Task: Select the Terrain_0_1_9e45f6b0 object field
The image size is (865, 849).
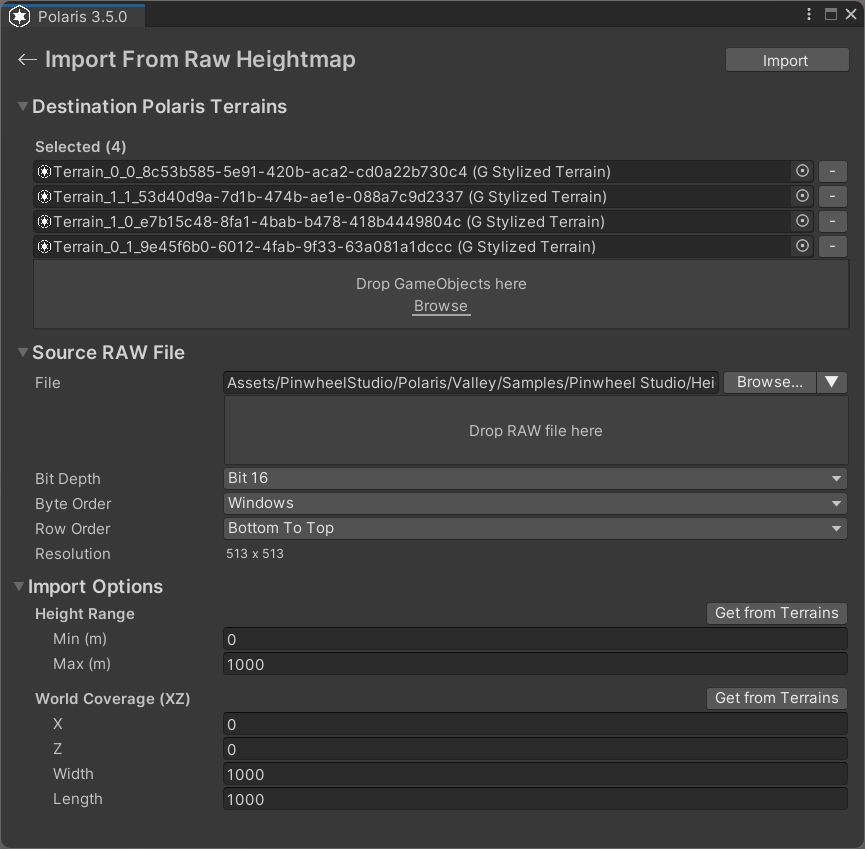Action: pyautogui.click(x=423, y=246)
